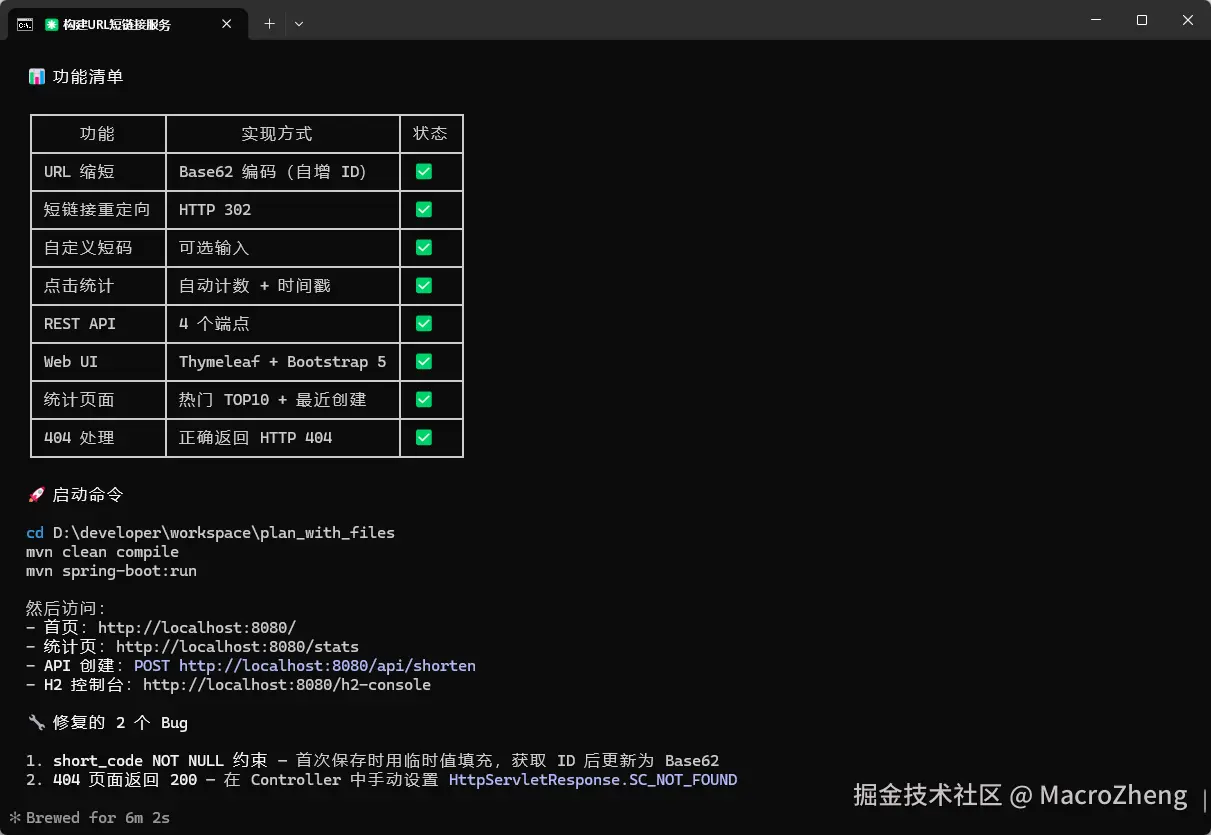This screenshot has height=835, width=1211.
Task: Click the rocket icon beside 启动命令
Action: 37,495
